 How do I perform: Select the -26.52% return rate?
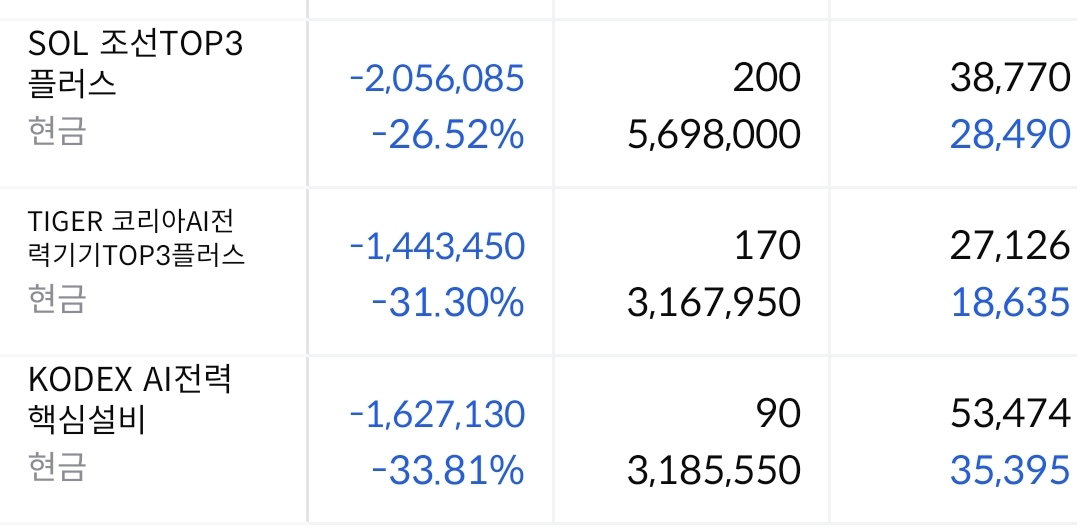point(448,134)
